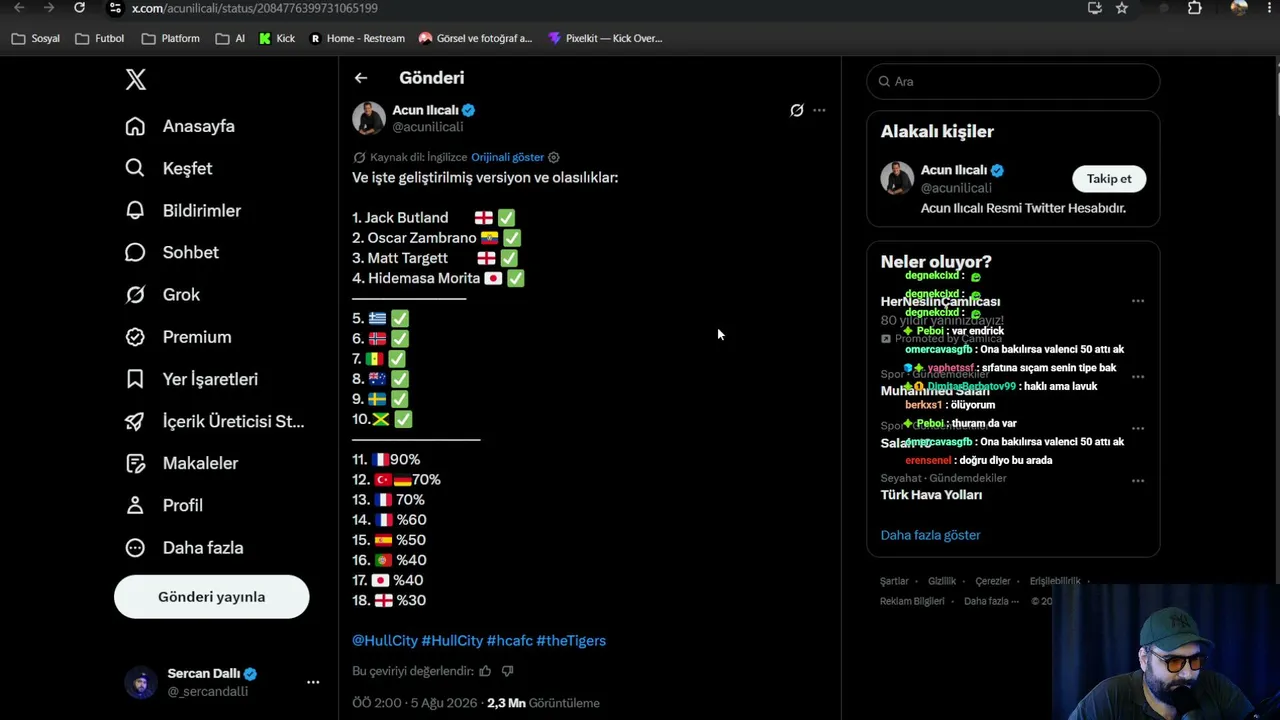Open the post's three-dot options menu
The width and height of the screenshot is (1280, 720).
(x=819, y=110)
